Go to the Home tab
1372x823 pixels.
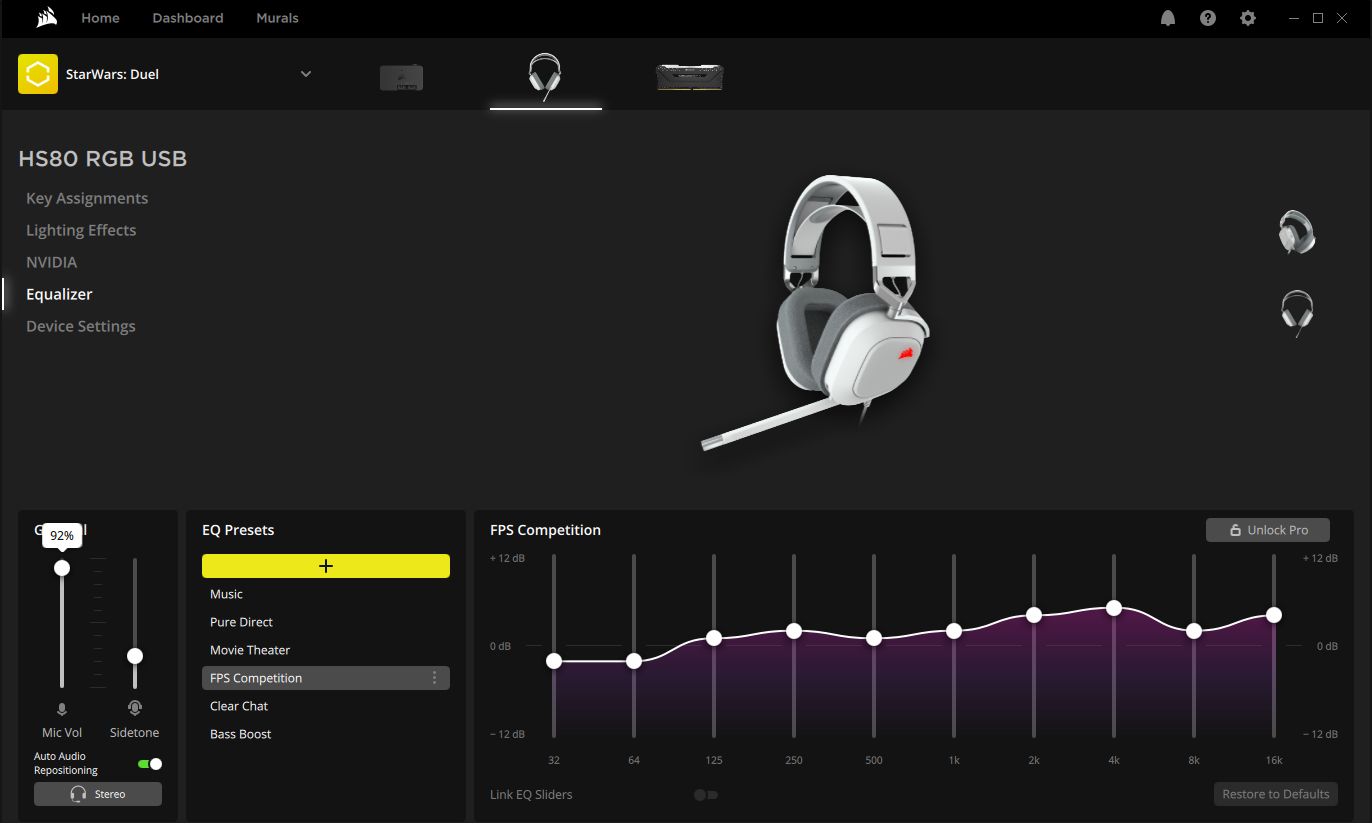[100, 18]
